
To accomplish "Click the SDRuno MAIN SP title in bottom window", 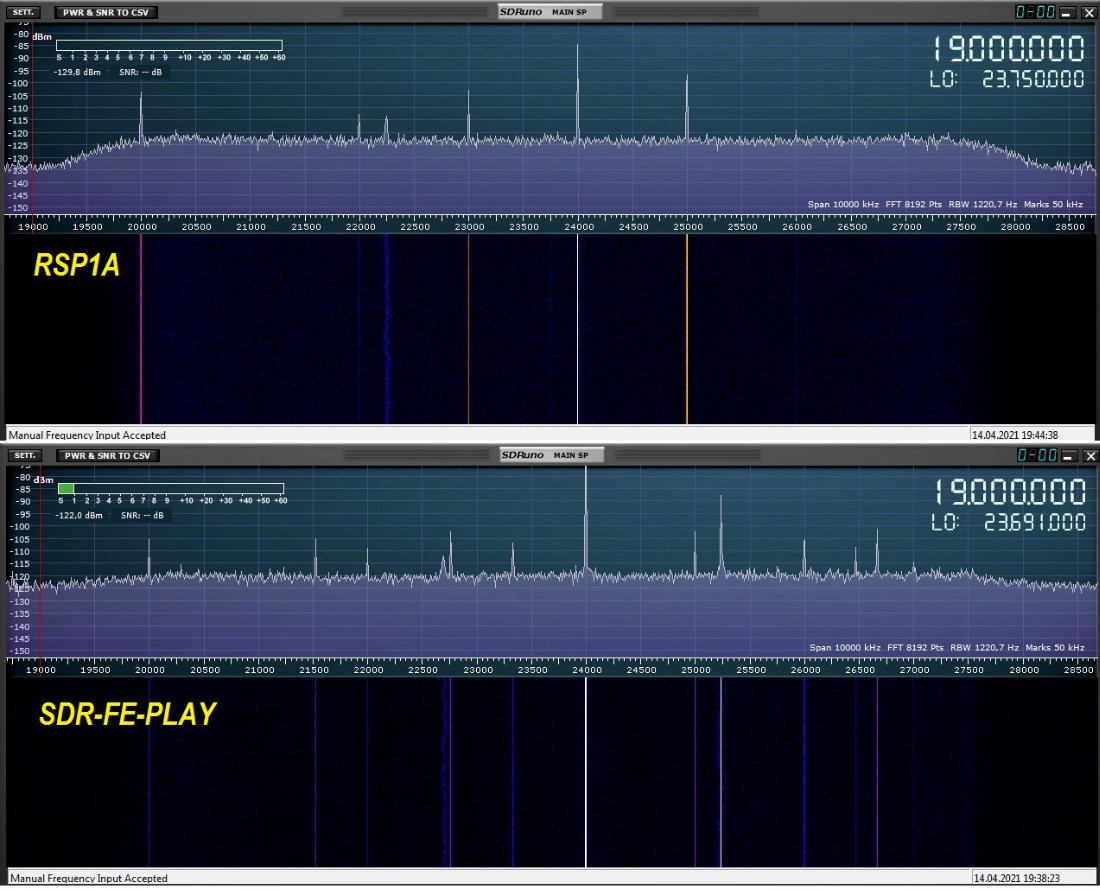I will 552,455.
